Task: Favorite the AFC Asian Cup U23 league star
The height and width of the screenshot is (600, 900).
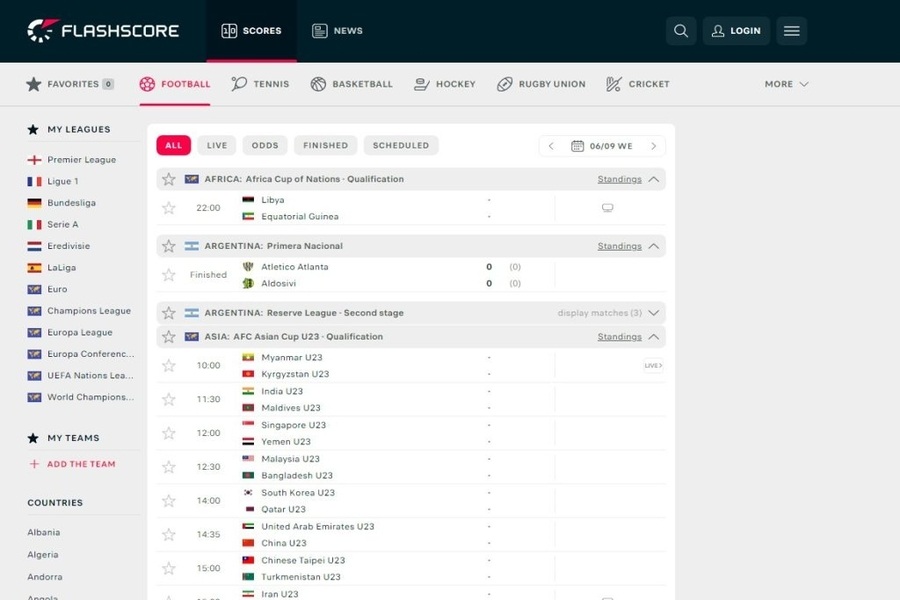Action: 169,336
